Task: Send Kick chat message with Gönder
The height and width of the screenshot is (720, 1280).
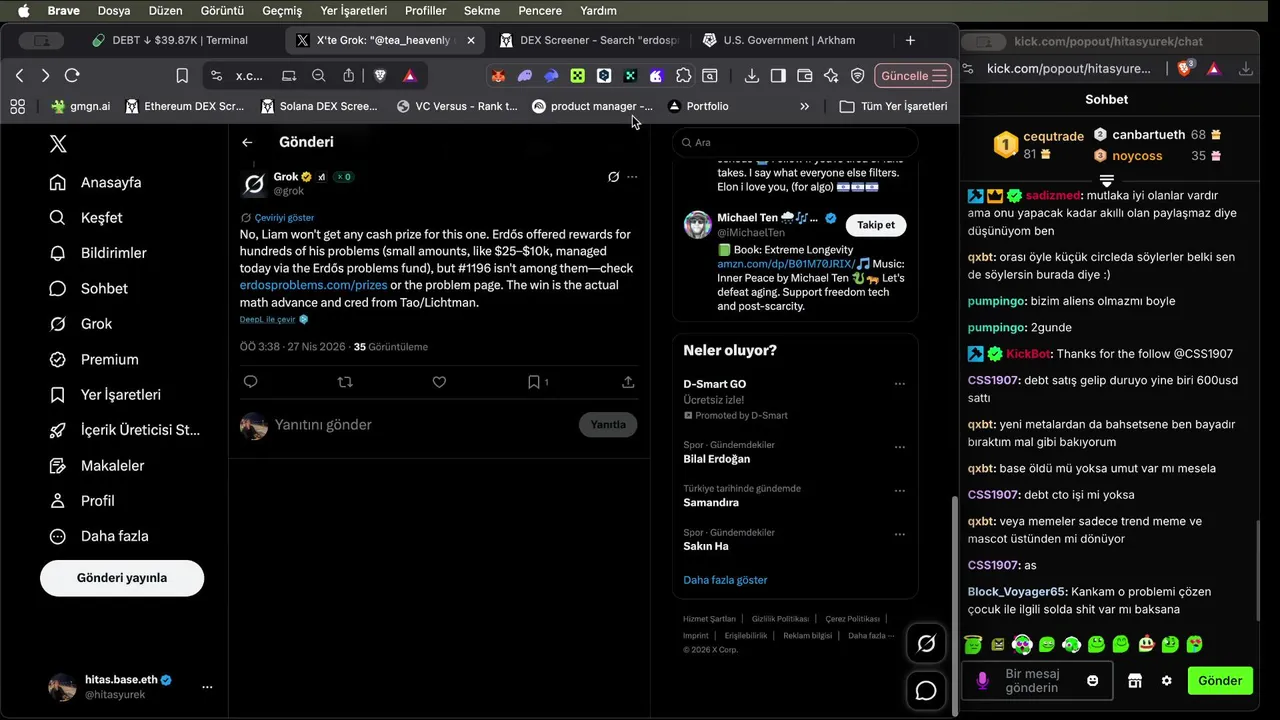Action: pyautogui.click(x=1220, y=680)
